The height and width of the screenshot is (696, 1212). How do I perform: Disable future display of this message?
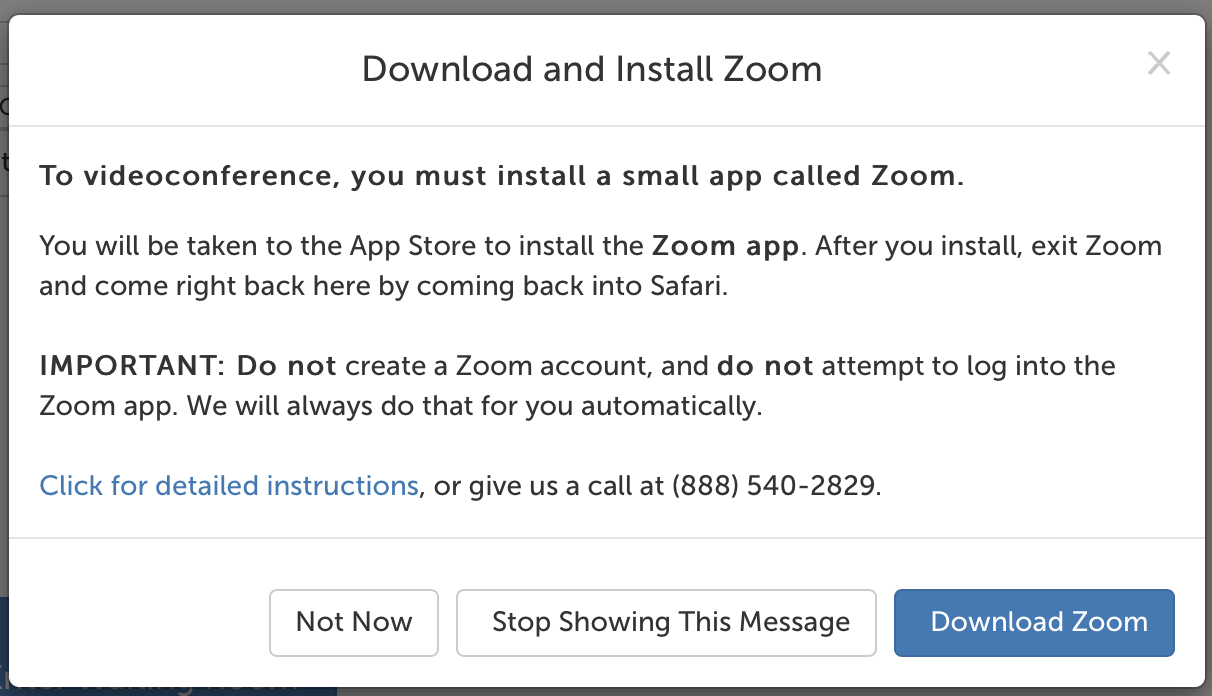tap(666, 622)
